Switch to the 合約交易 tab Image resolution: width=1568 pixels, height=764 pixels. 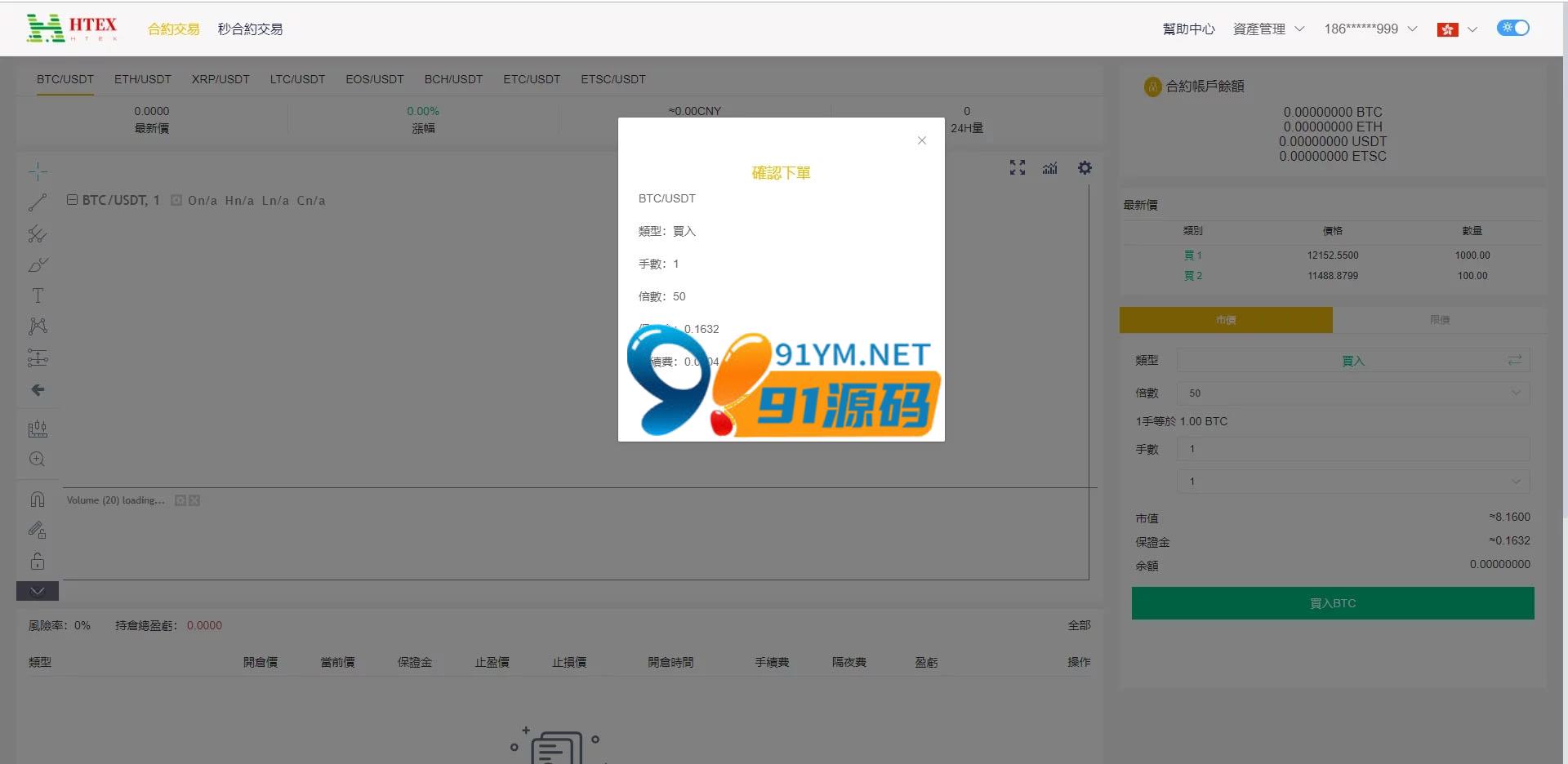tap(173, 29)
